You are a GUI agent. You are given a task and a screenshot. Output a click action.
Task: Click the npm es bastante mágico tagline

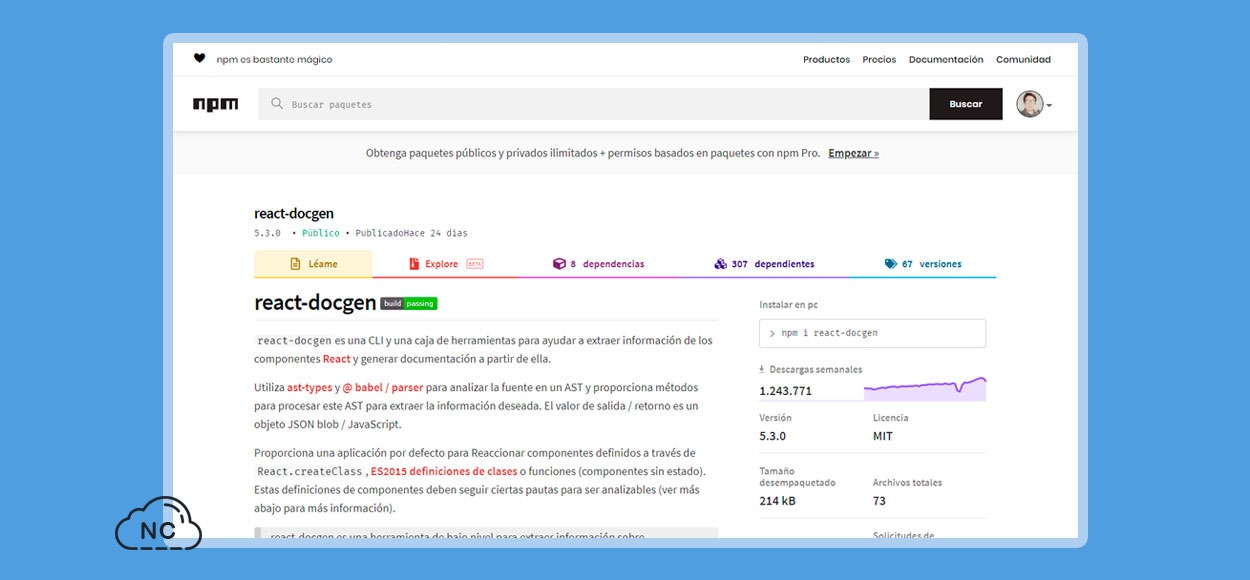275,60
